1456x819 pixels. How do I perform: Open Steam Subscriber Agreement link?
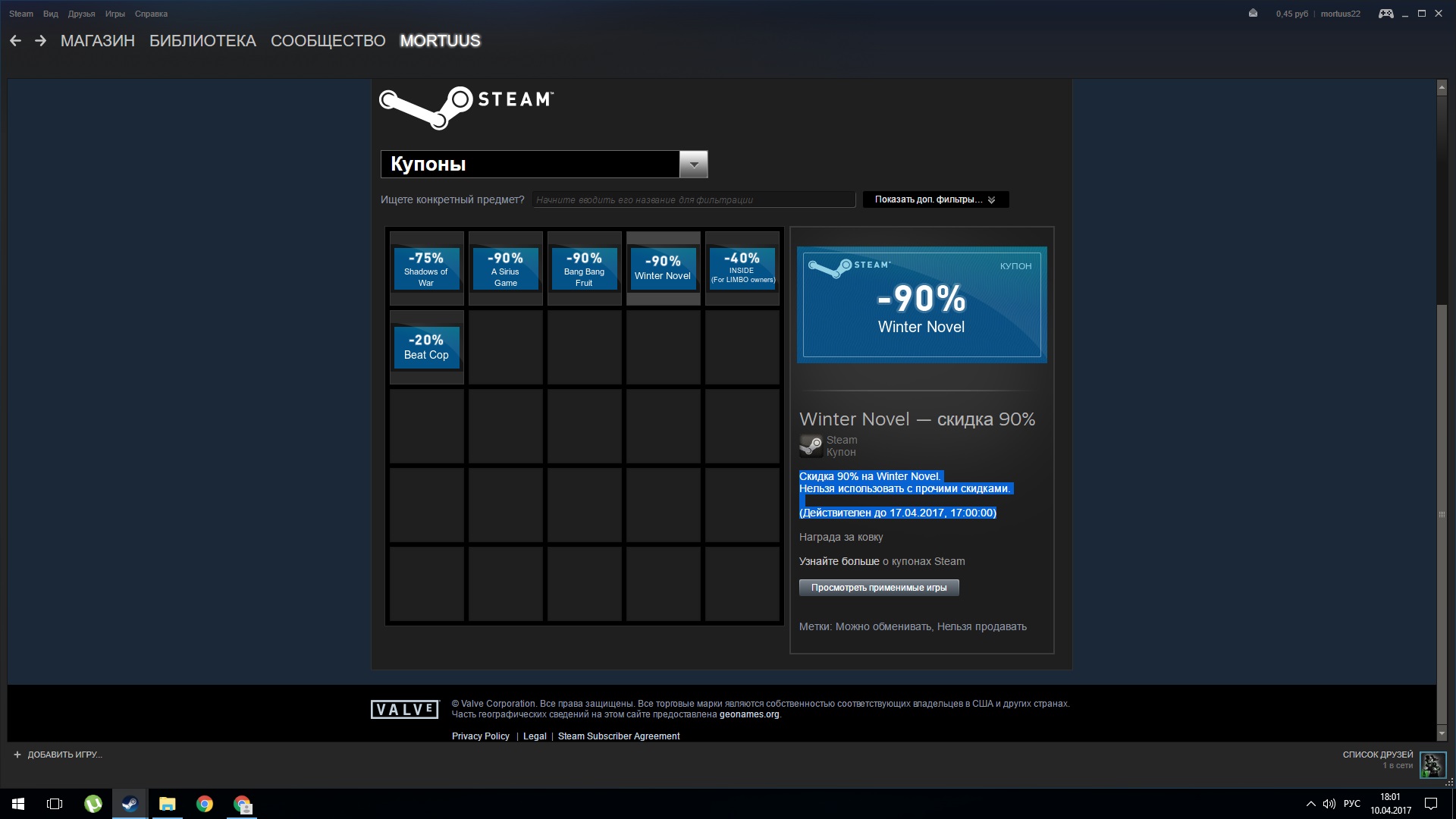coord(619,736)
